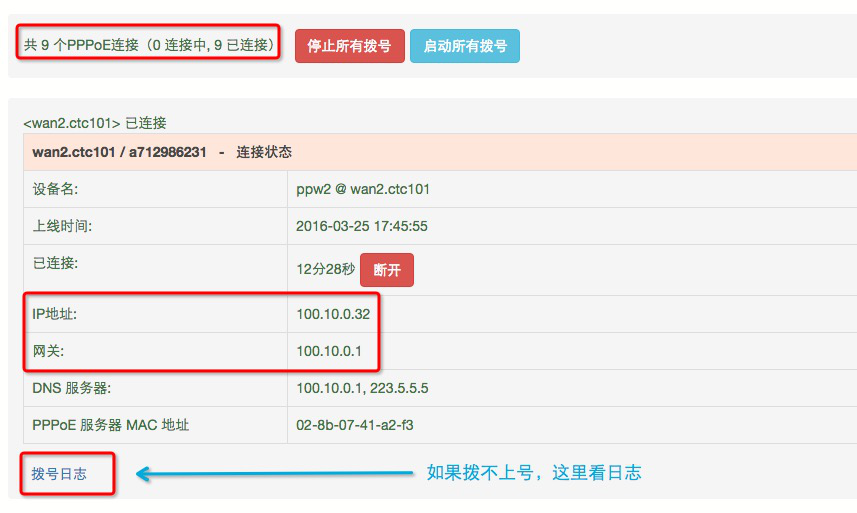This screenshot has height=513, width=857.
Task: Select the IP address value 100.10.0.32
Action: [x=333, y=314]
